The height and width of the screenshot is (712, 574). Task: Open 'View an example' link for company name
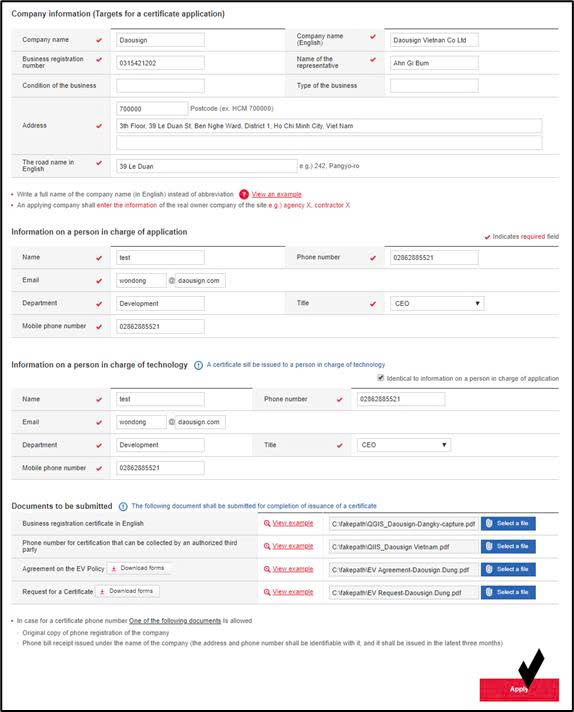(277, 194)
